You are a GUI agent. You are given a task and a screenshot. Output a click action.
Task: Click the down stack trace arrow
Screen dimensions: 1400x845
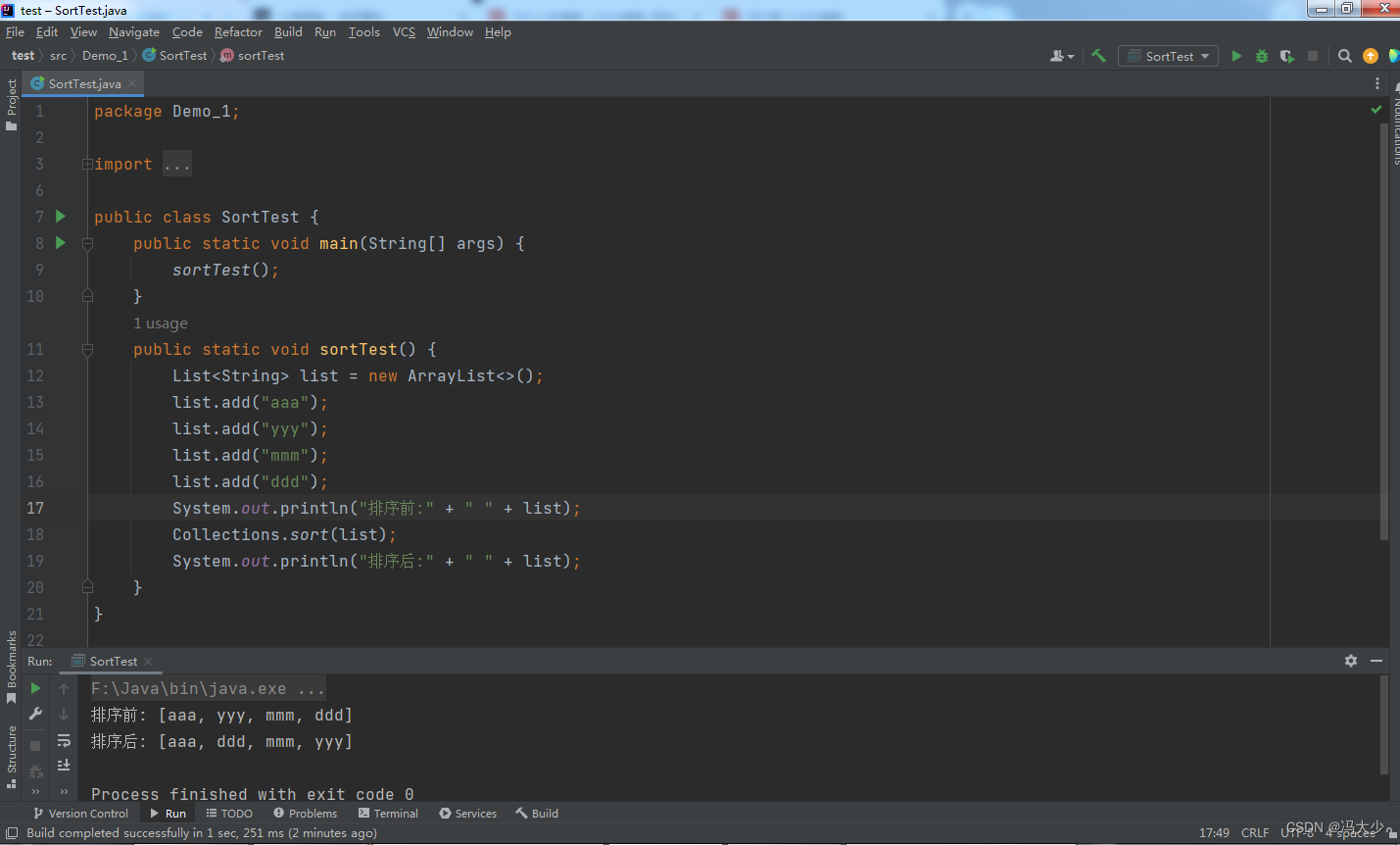click(64, 714)
